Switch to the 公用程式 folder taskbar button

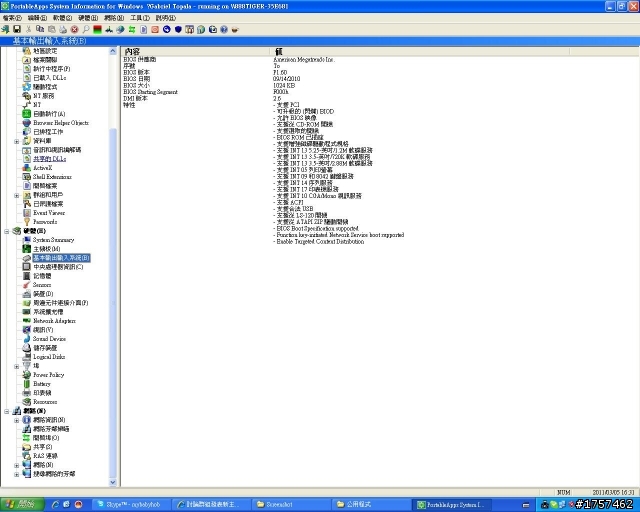(371, 505)
